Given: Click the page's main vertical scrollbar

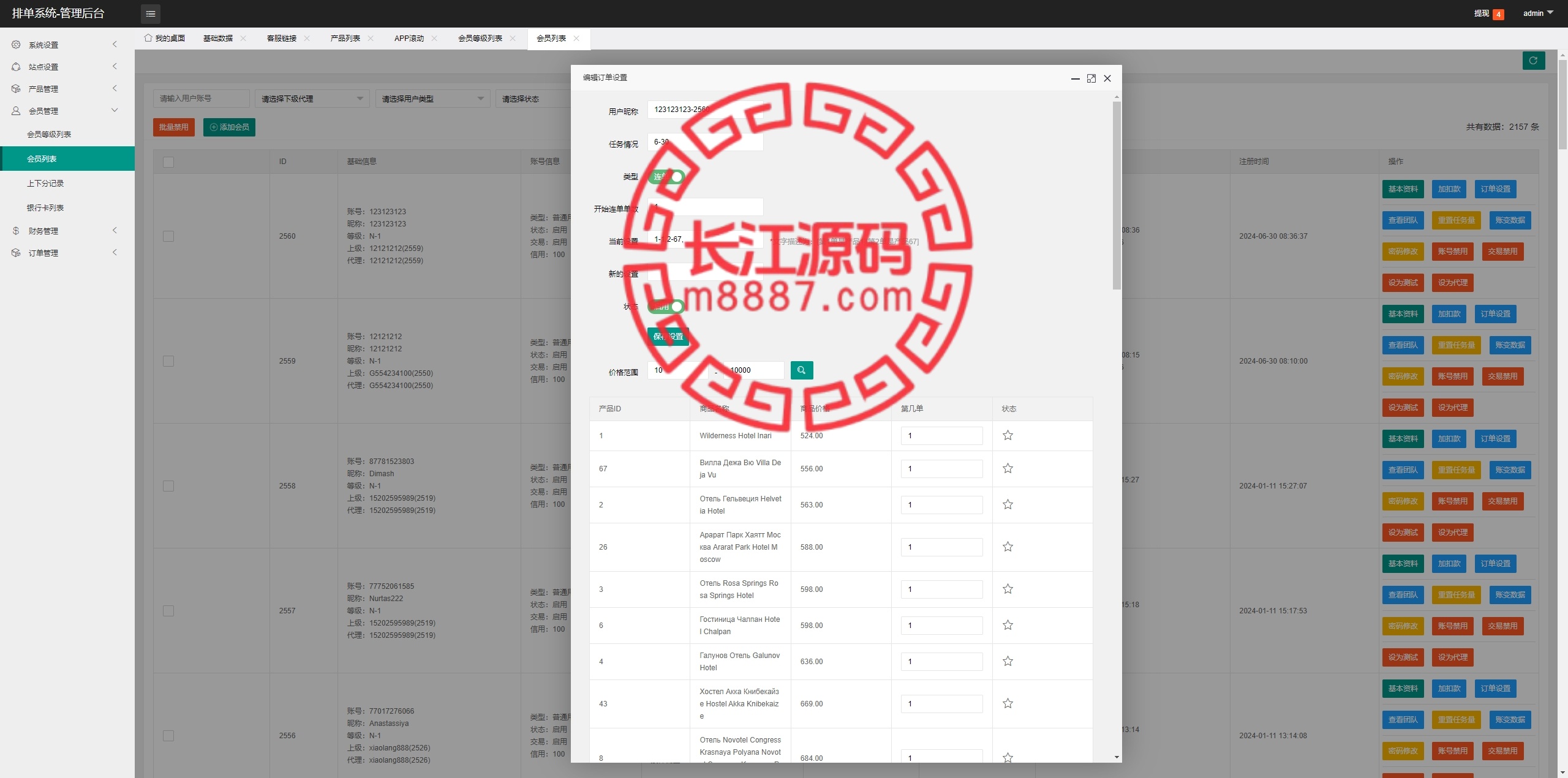Looking at the screenshot, I should tap(1562, 104).
